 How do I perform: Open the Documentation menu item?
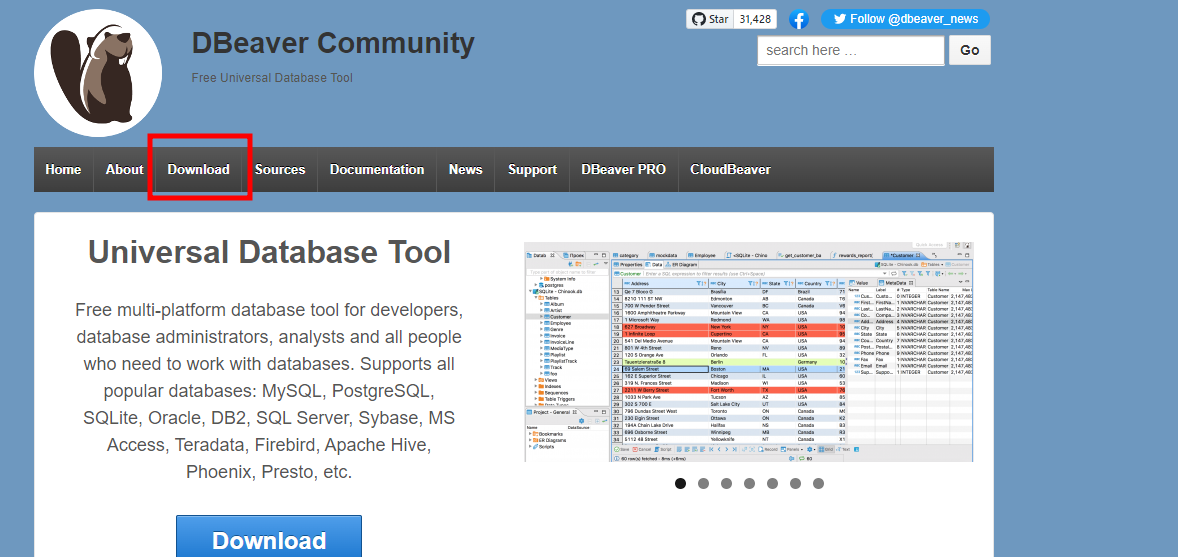pyautogui.click(x=376, y=170)
